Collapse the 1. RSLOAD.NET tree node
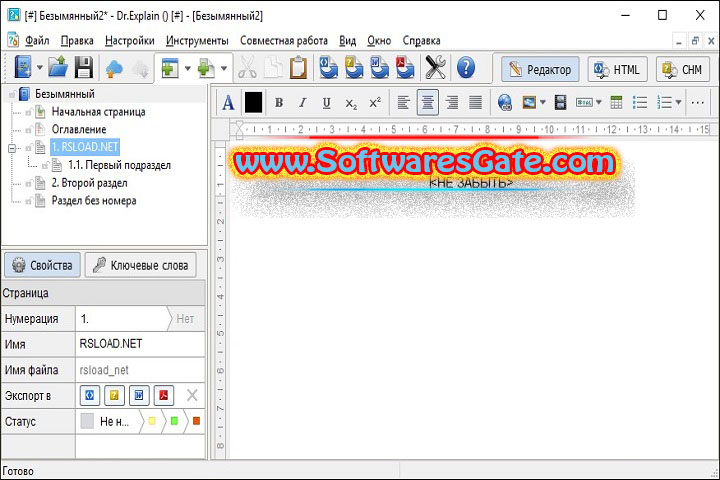Screen dimensions: 720x480 tap(12, 148)
